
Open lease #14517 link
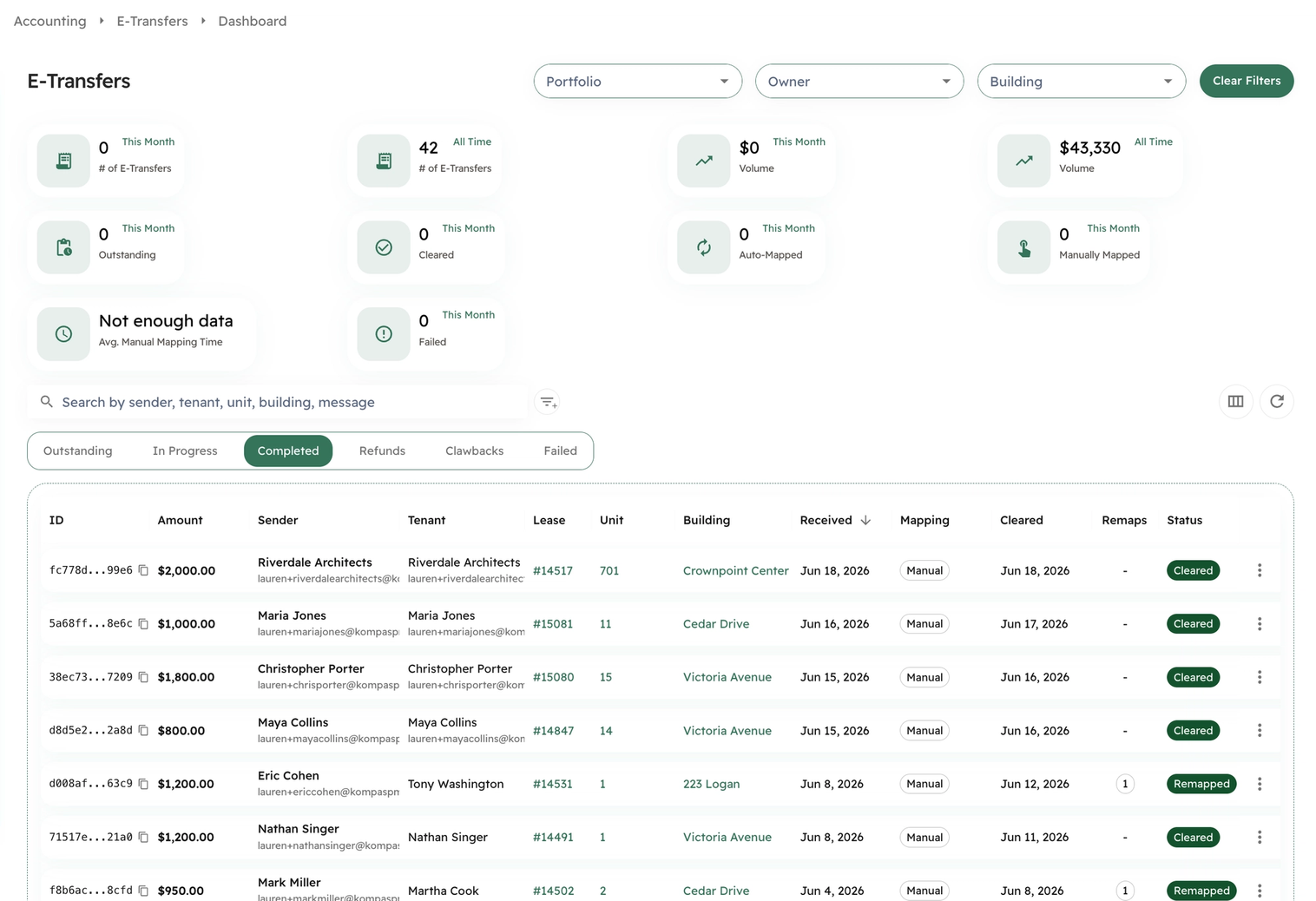pos(553,571)
